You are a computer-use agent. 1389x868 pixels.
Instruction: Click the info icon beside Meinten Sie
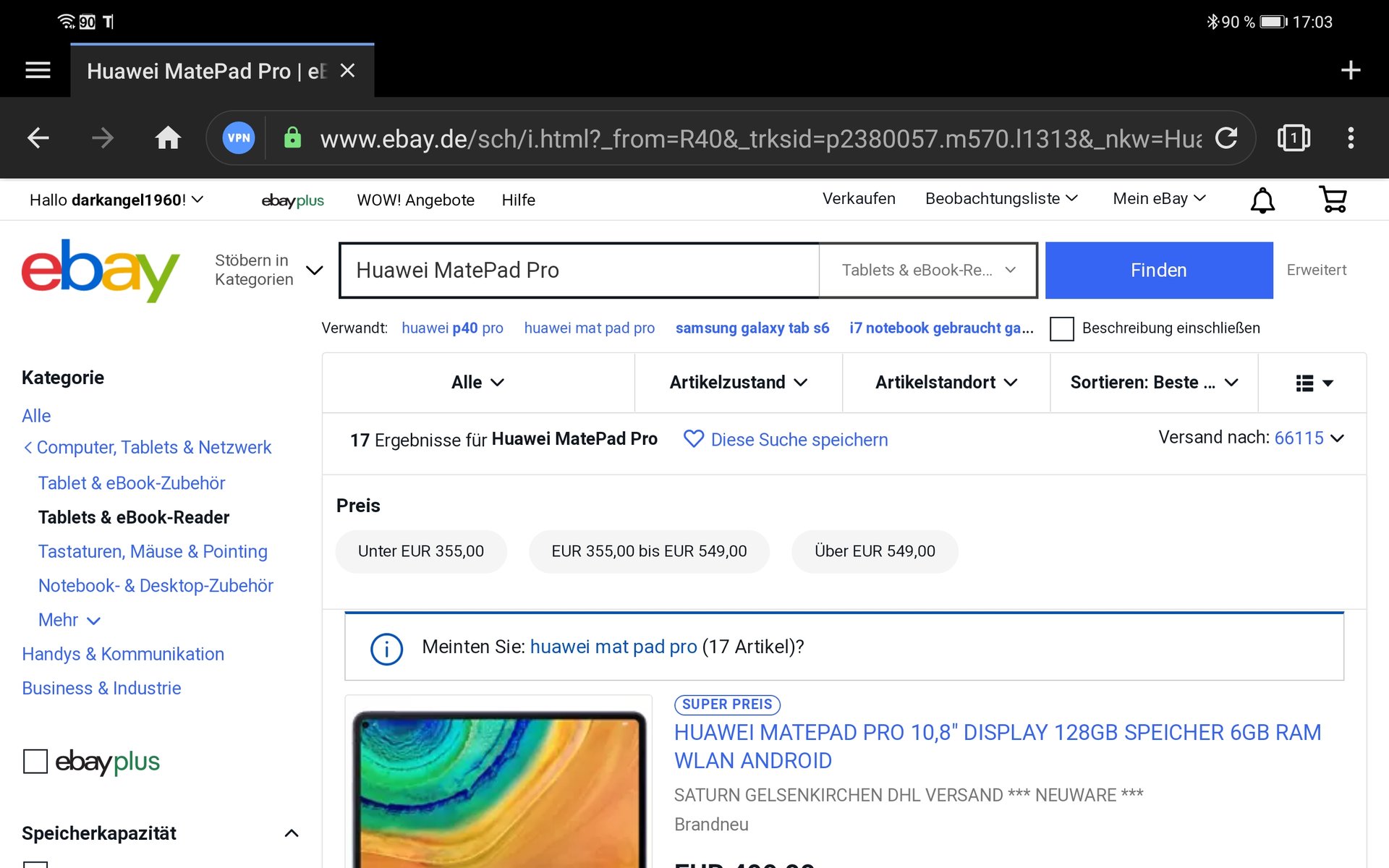coord(386,649)
